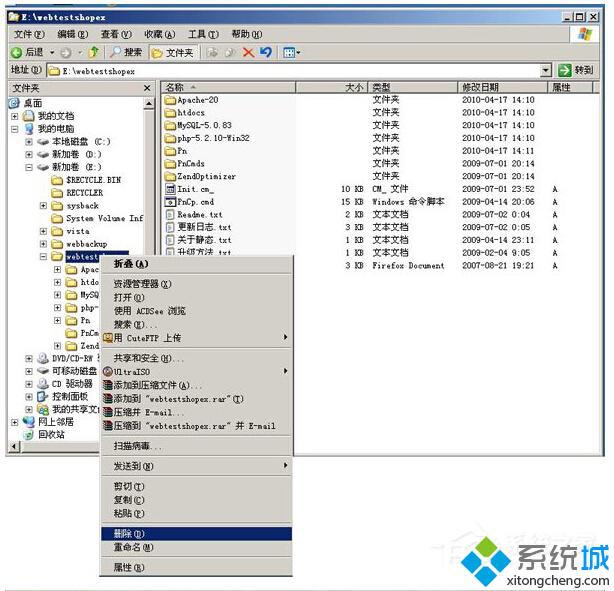
Task: Choose Sharing and Security (共享和安全) entry
Action: (197, 358)
